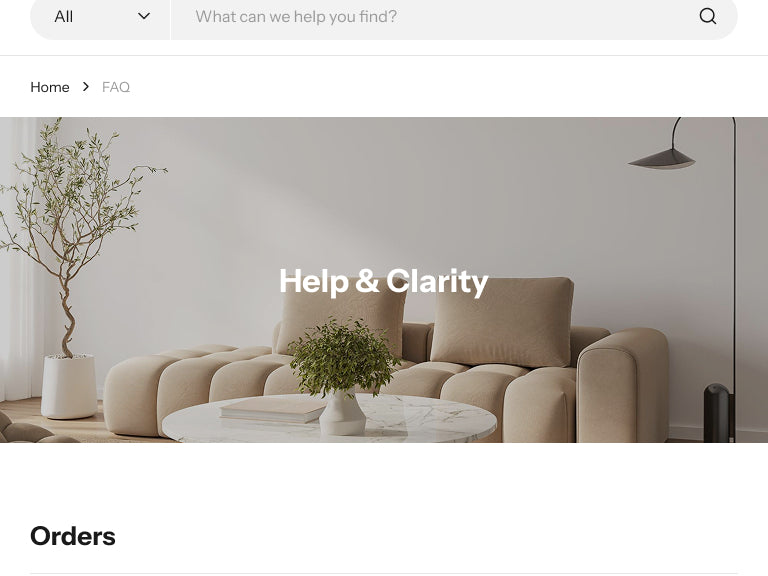Click the black cylinder beside the lamp base
The height and width of the screenshot is (576, 768).
coord(717,413)
